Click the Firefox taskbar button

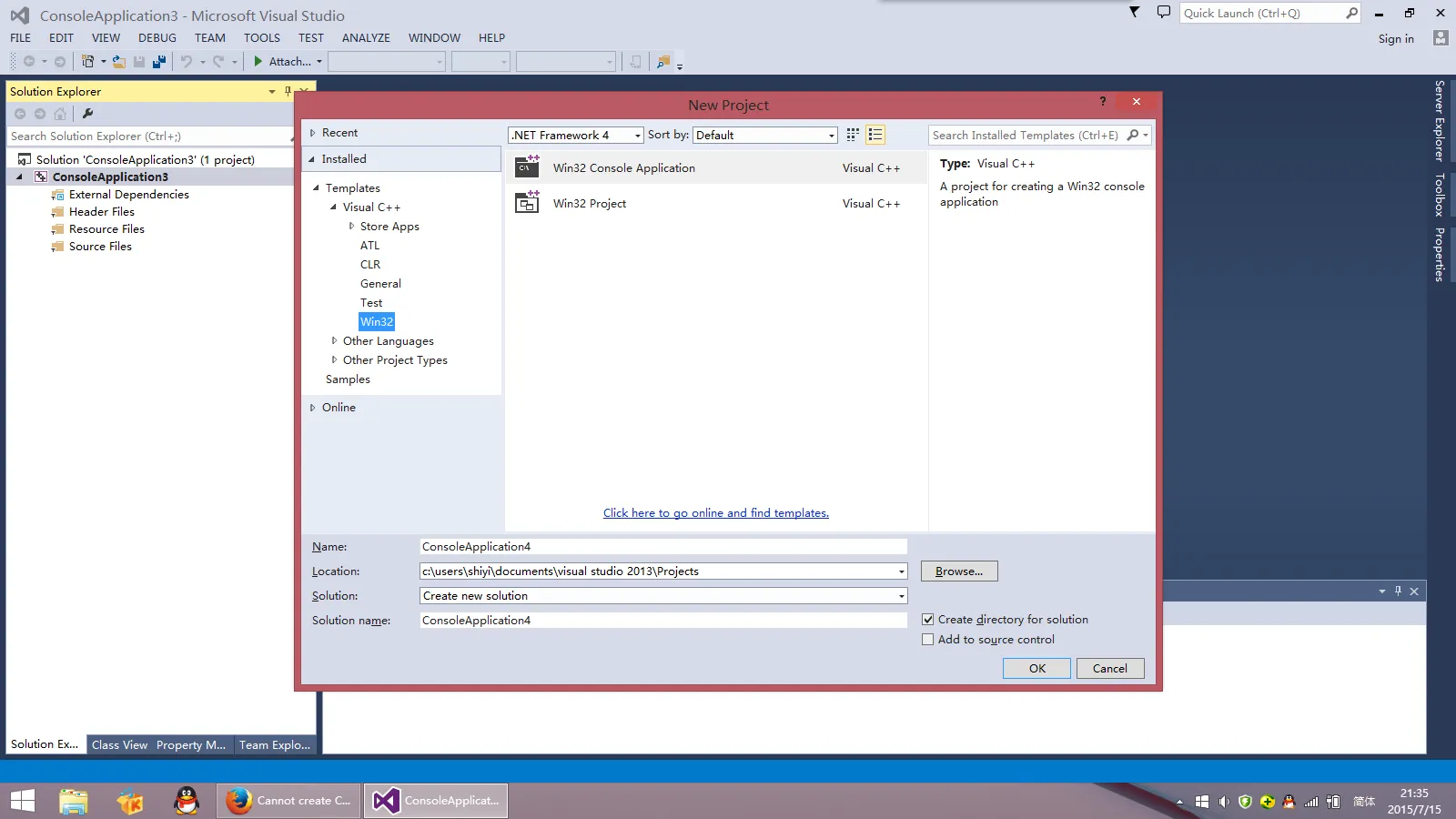tap(288, 801)
